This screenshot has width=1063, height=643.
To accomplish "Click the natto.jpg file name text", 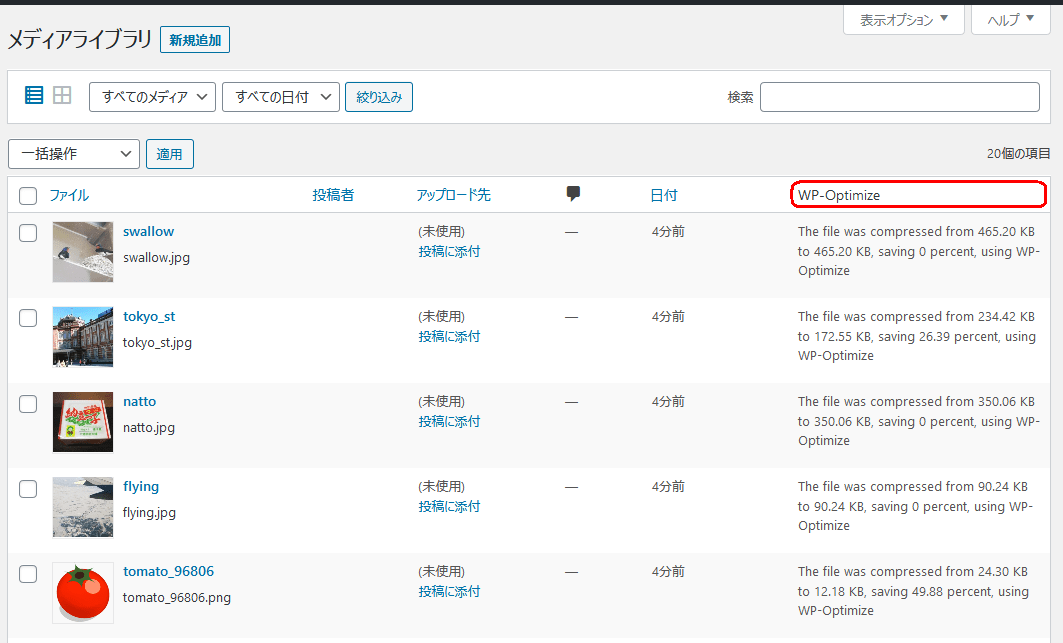I will pos(149,428).
